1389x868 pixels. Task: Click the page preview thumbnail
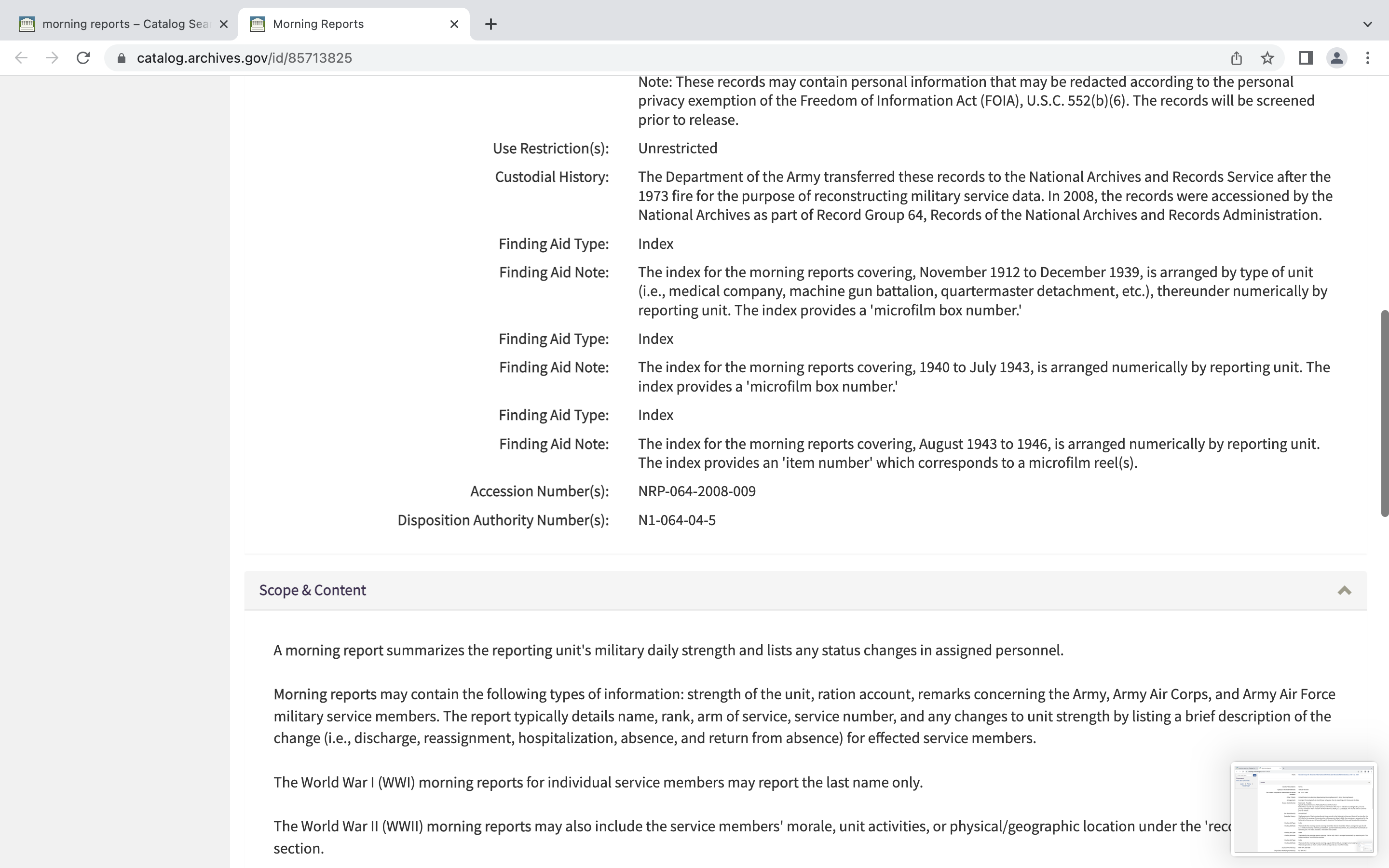click(x=1304, y=810)
